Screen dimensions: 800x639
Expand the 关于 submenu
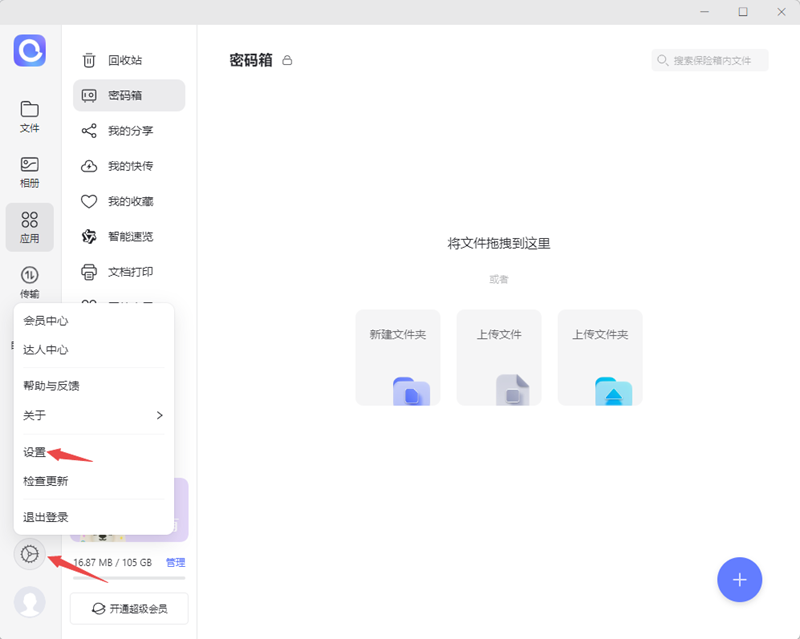coord(95,415)
